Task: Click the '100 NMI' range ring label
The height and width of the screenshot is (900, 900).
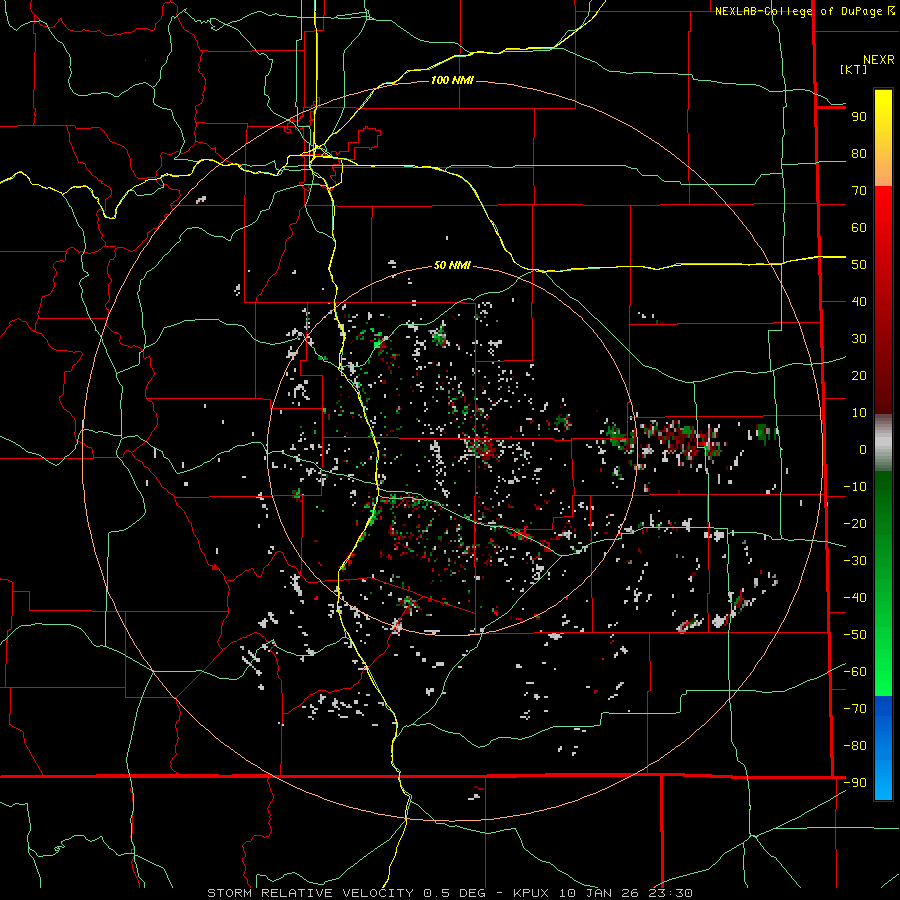Action: tap(452, 80)
